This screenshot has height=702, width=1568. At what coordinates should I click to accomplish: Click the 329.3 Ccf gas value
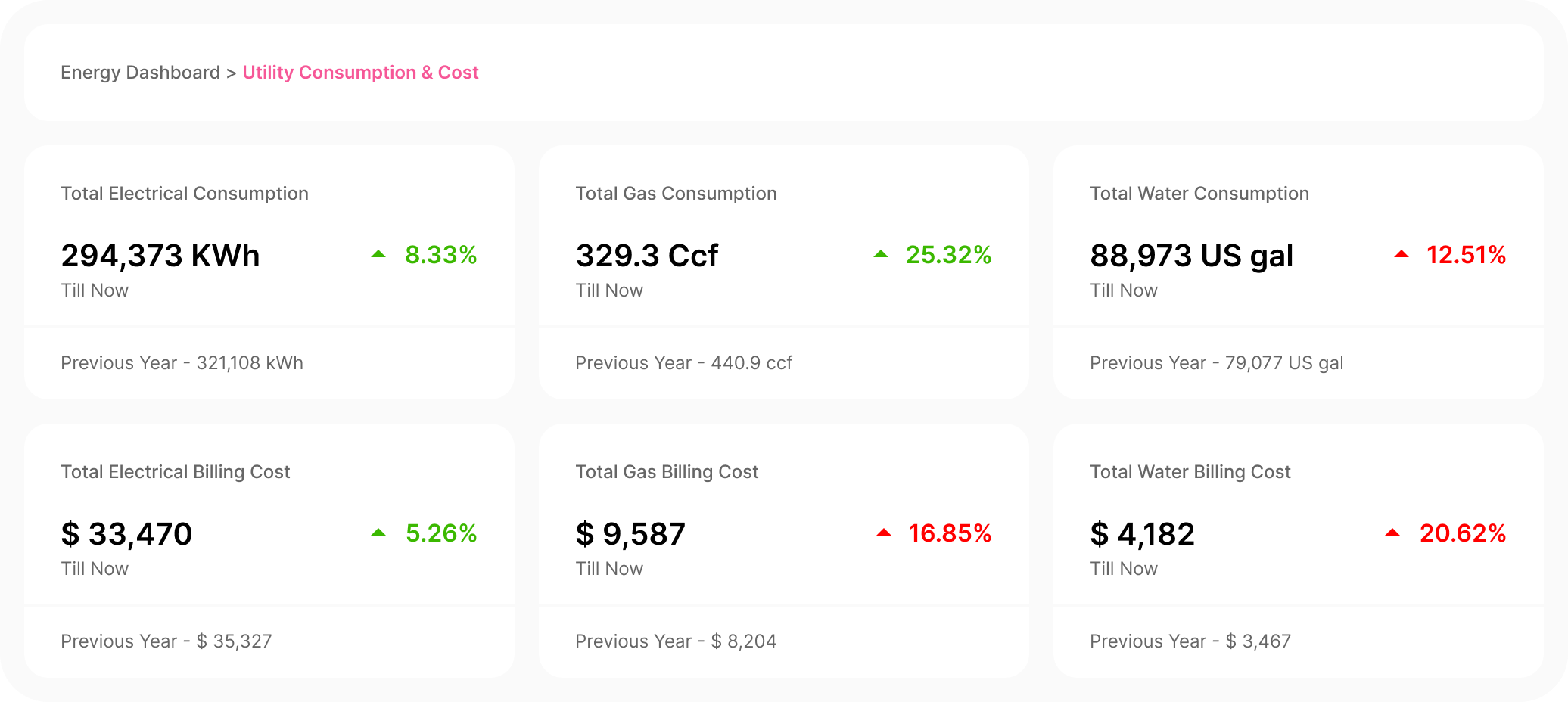646,256
